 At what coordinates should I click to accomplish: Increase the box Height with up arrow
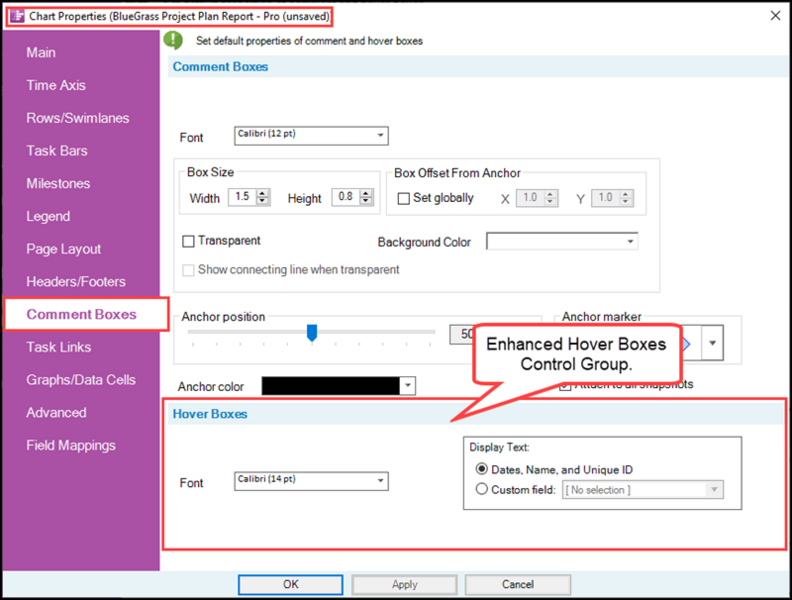[366, 193]
